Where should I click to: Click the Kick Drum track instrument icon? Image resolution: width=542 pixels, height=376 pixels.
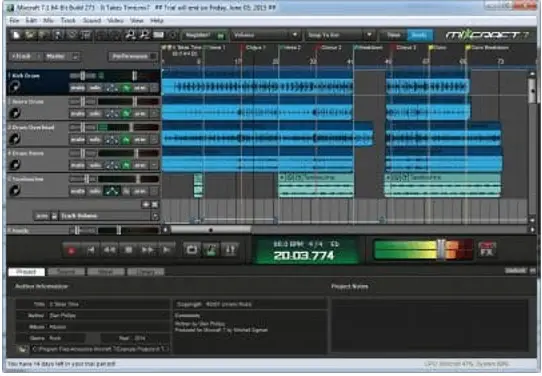coord(15,87)
